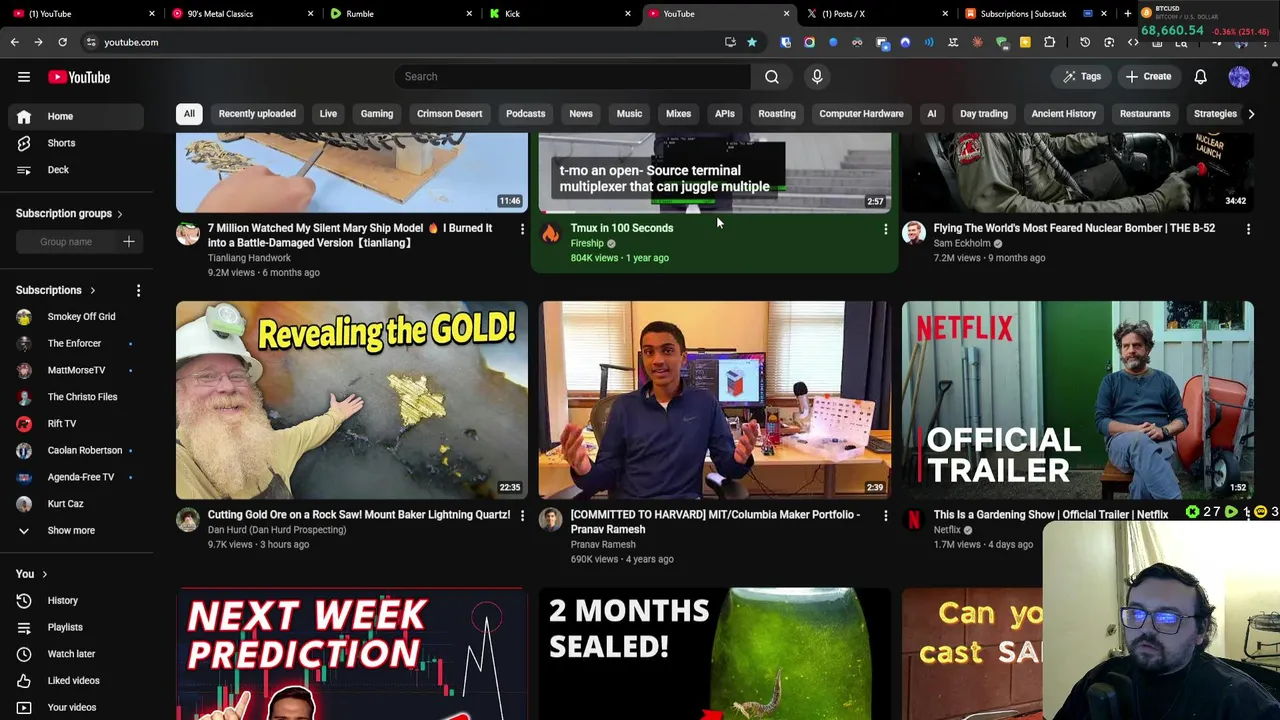This screenshot has height=720, width=1280.
Task: Click the YouTube logo
Action: click(79, 77)
